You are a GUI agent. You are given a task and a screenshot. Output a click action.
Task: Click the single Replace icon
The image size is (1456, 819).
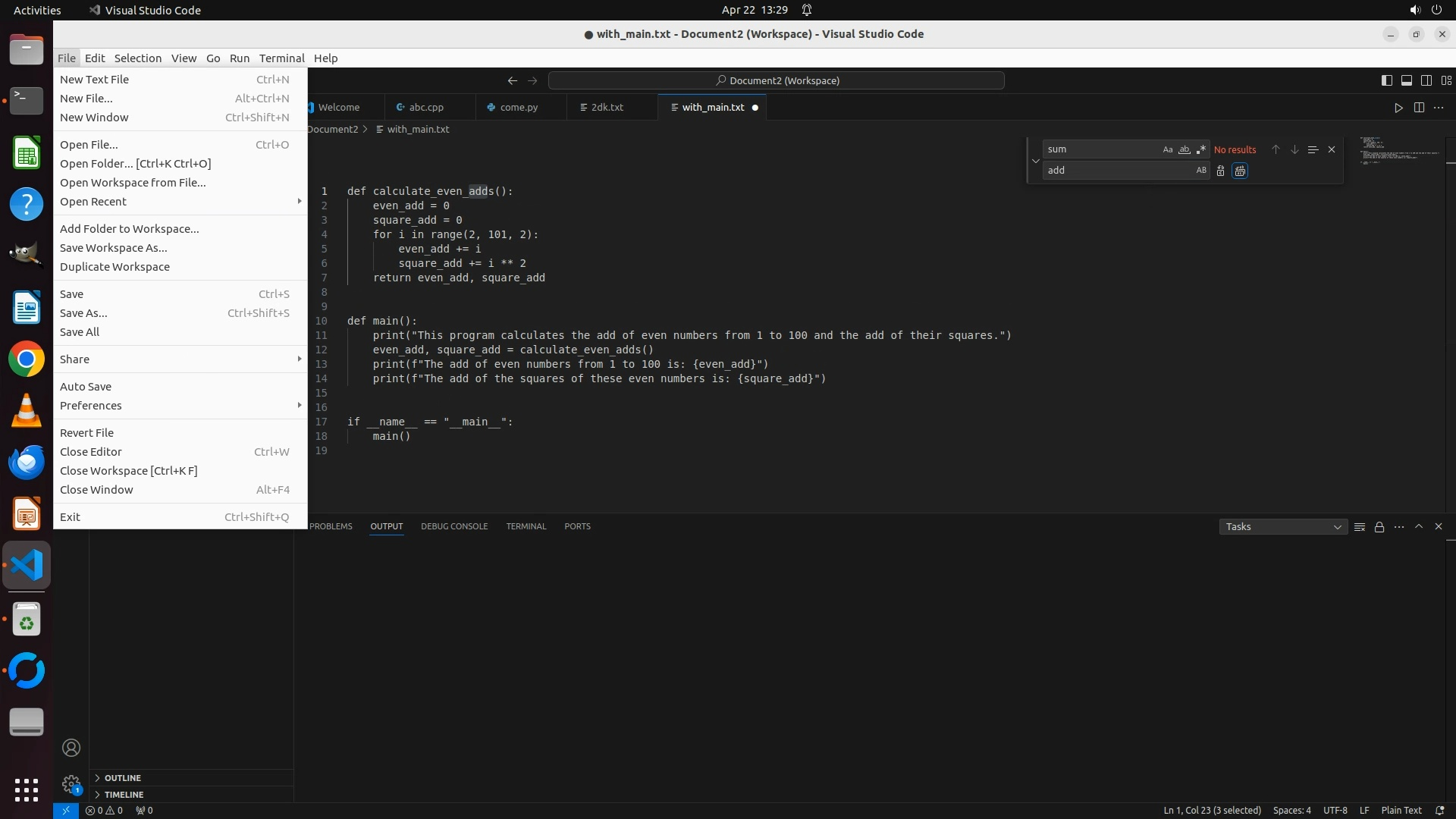pyautogui.click(x=1220, y=171)
